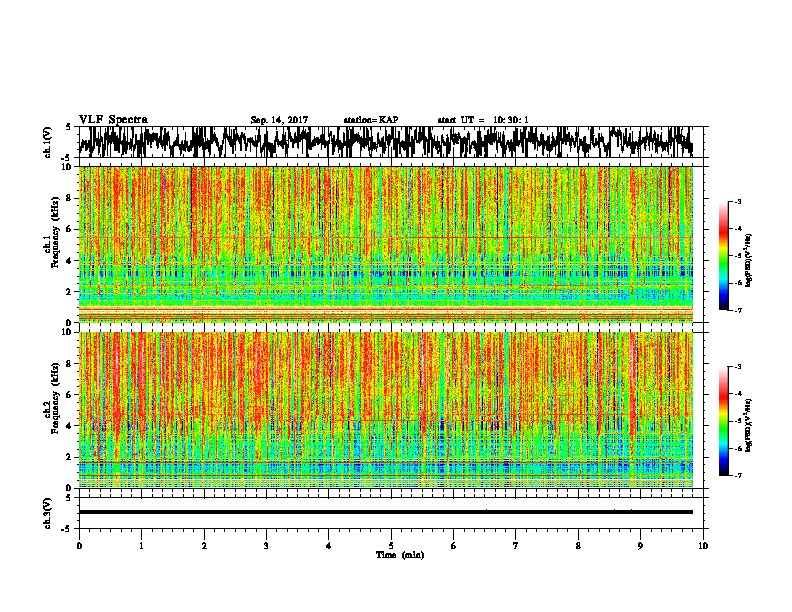This screenshot has height=612, width=792.
Task: Click the "-7" label on the ch.1 color bar
Action: pyautogui.click(x=738, y=310)
